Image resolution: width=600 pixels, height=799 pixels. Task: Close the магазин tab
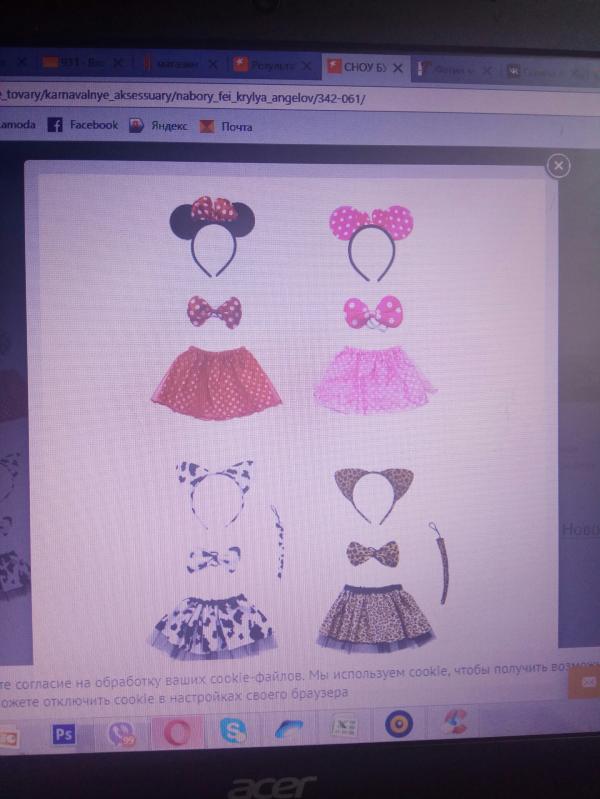click(213, 65)
